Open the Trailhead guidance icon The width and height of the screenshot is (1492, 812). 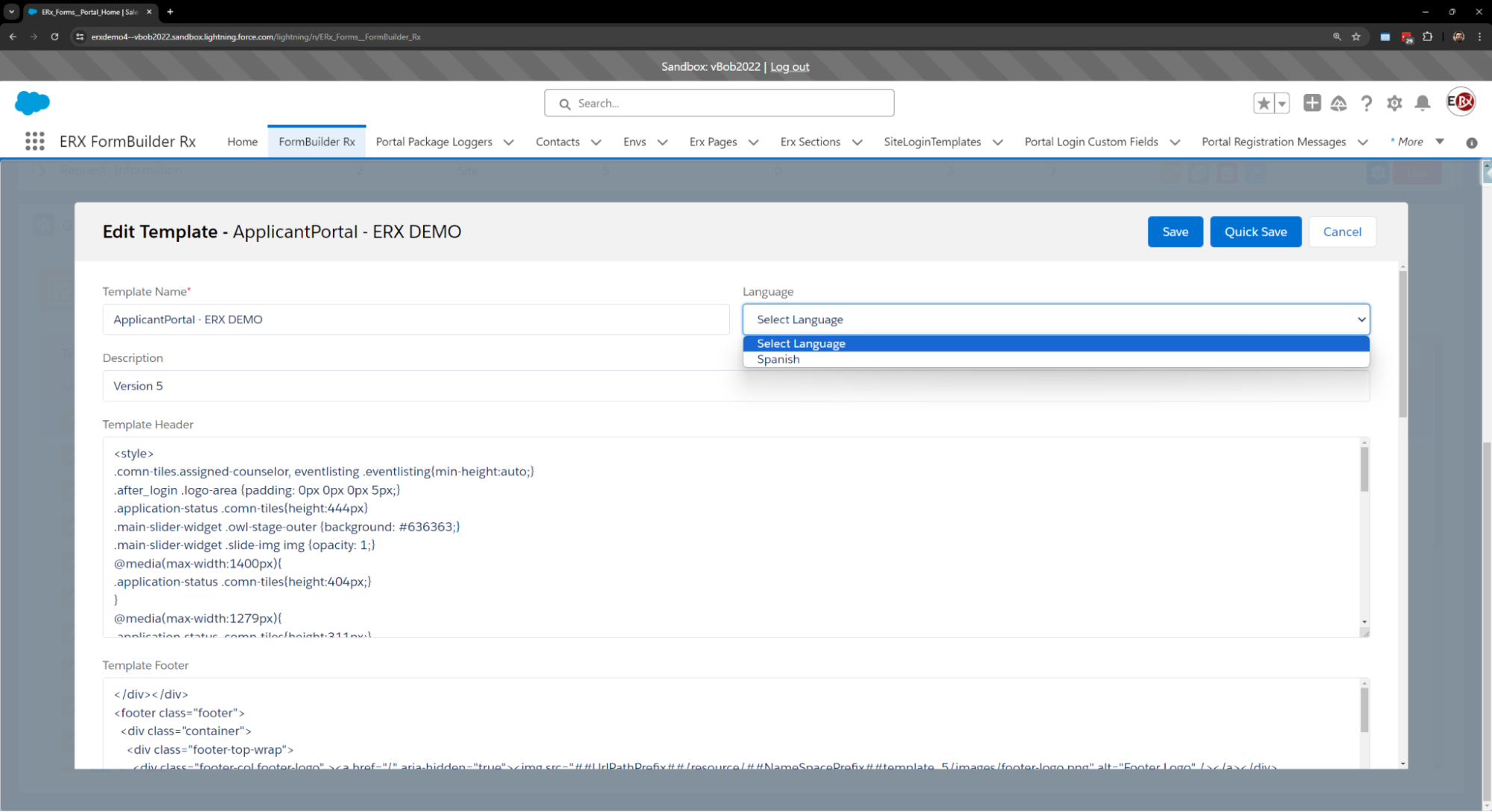pos(1338,103)
